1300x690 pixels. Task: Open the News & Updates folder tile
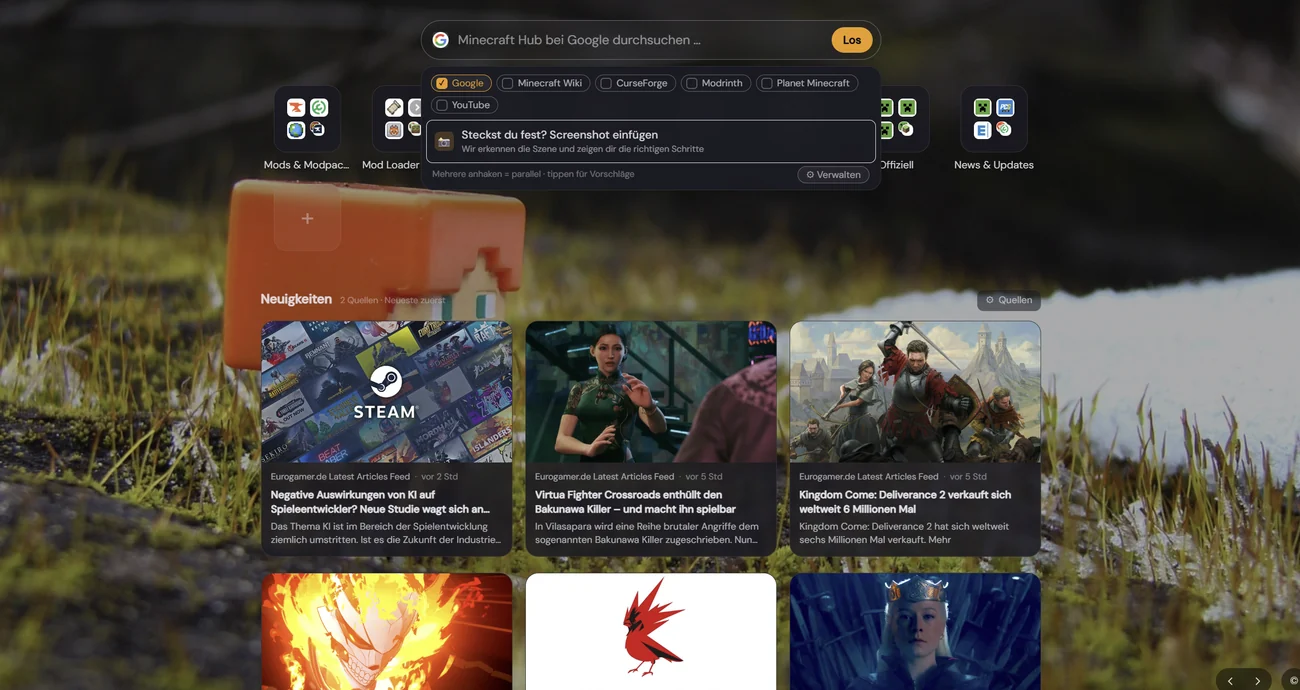click(x=994, y=118)
